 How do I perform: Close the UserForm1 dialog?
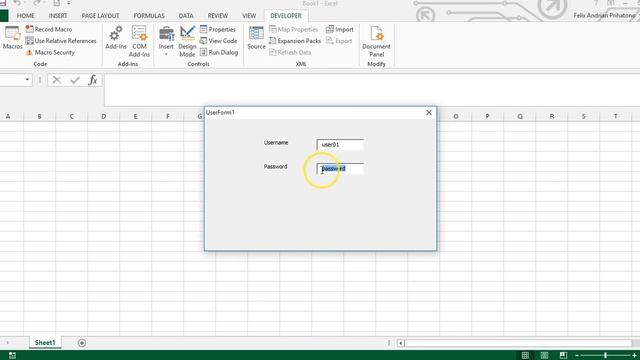pyautogui.click(x=429, y=112)
